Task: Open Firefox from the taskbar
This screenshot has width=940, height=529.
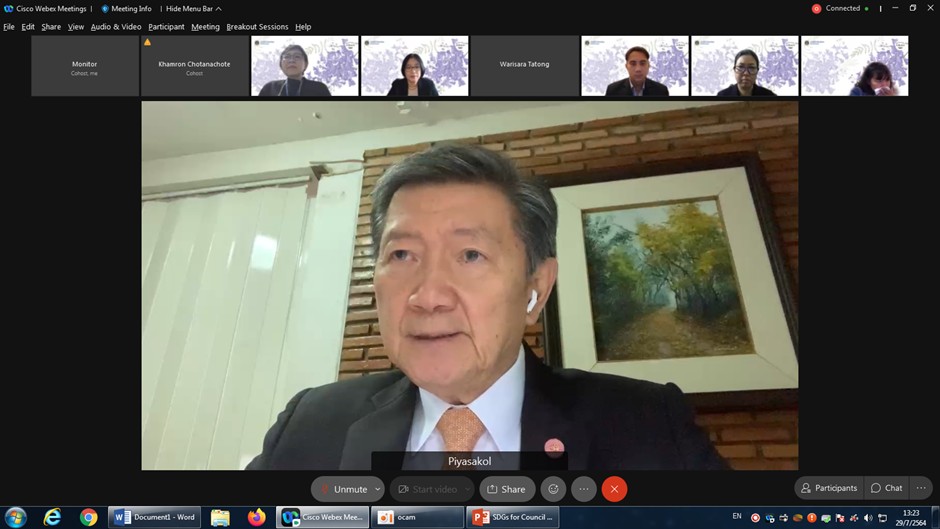Action: tap(257, 517)
